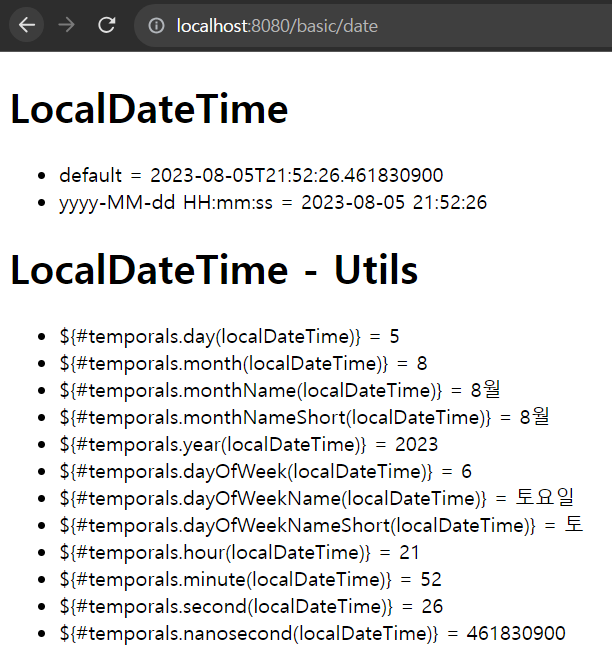The width and height of the screenshot is (612, 650).
Task: Click the temporals.day(localDateTime) = 5 row
Action: 229,336
